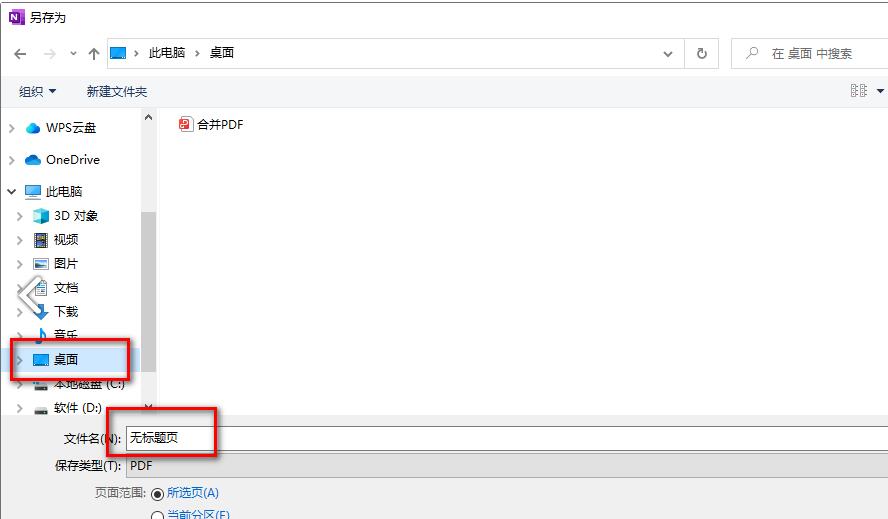This screenshot has height=519, width=888.
Task: Expand the WPS云盘 tree node
Action: 11,129
